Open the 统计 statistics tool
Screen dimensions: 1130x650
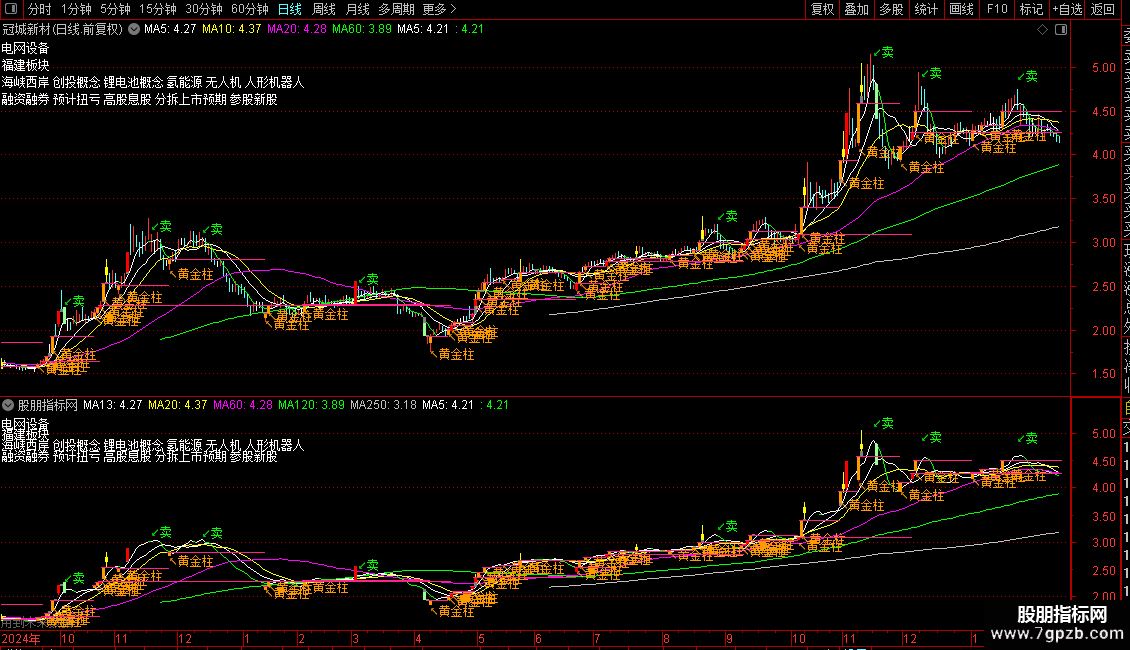click(x=926, y=9)
